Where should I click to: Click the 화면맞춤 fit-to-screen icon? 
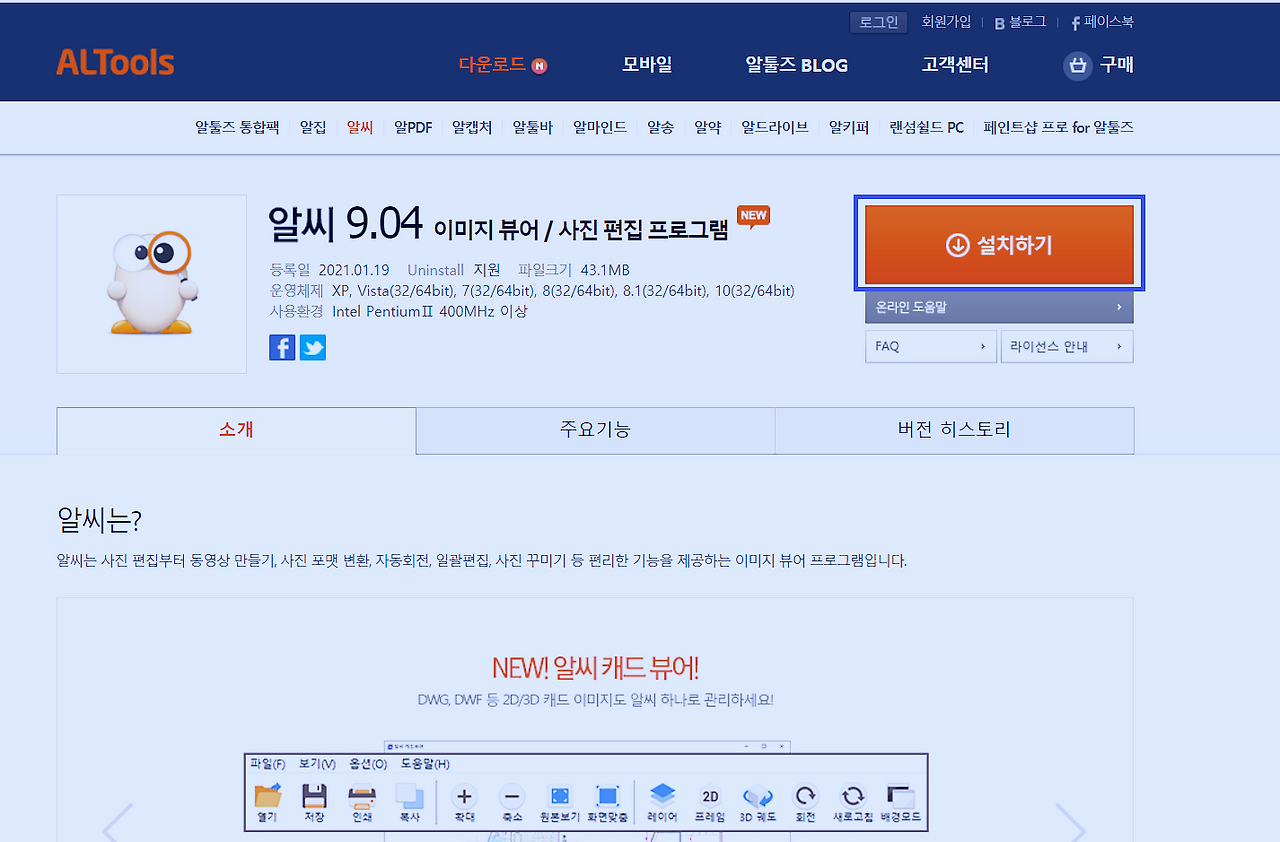(x=608, y=797)
